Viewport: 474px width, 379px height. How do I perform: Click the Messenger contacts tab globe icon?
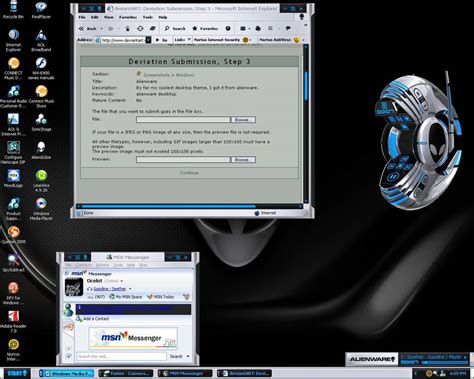coord(69,310)
